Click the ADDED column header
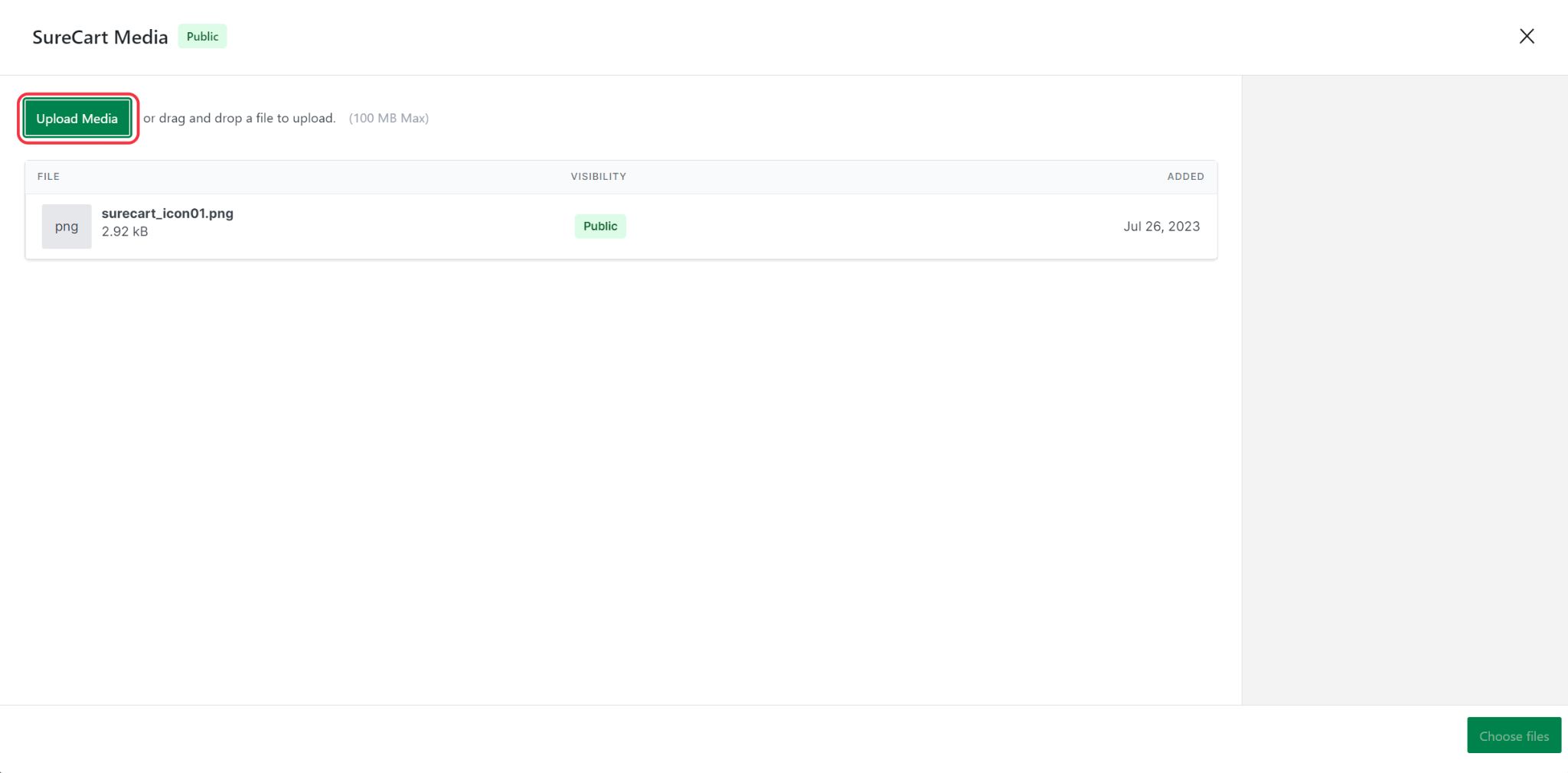This screenshot has height=773, width=1568. coord(1185,177)
